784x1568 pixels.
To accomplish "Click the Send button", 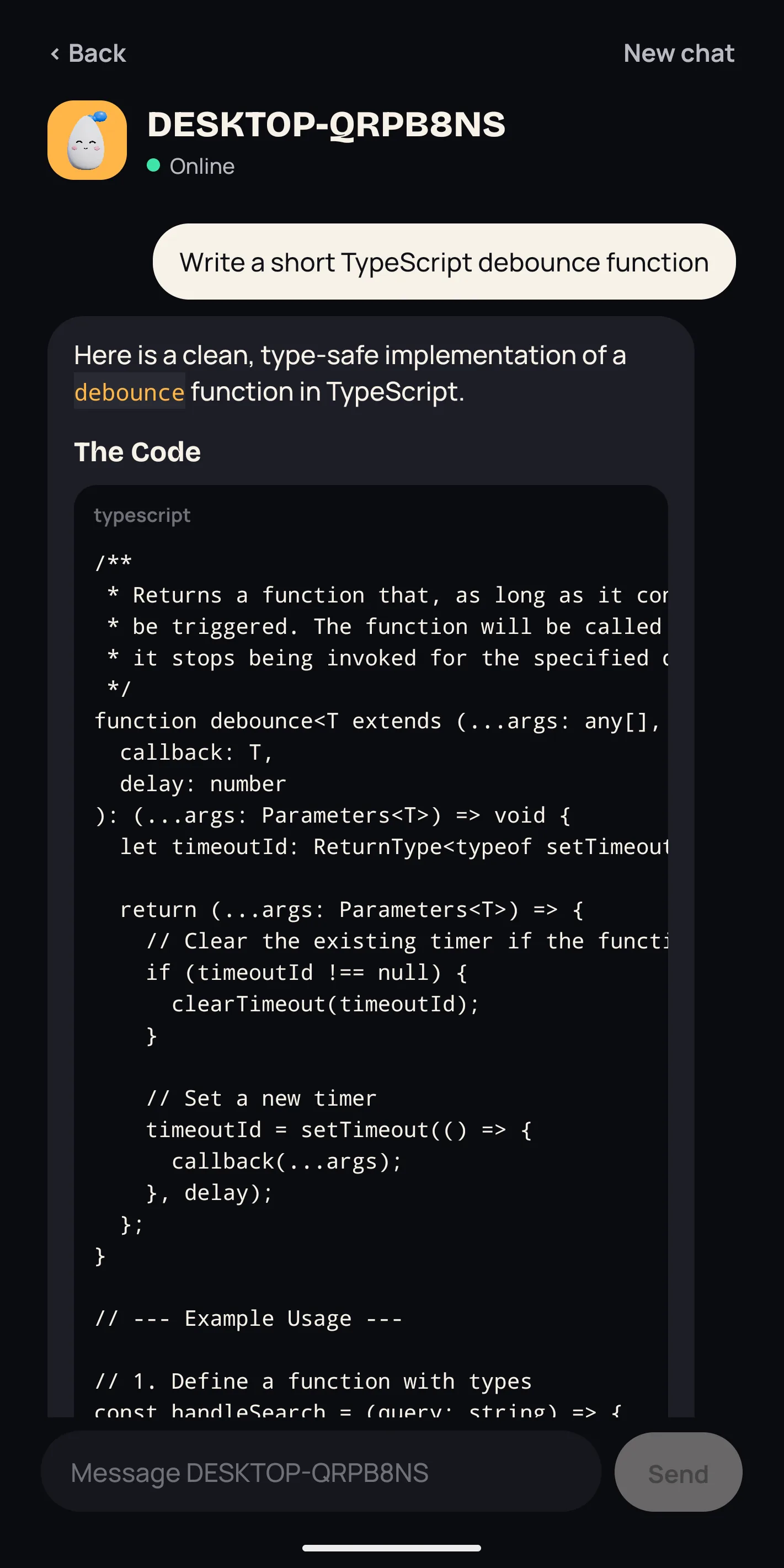I will point(678,1472).
